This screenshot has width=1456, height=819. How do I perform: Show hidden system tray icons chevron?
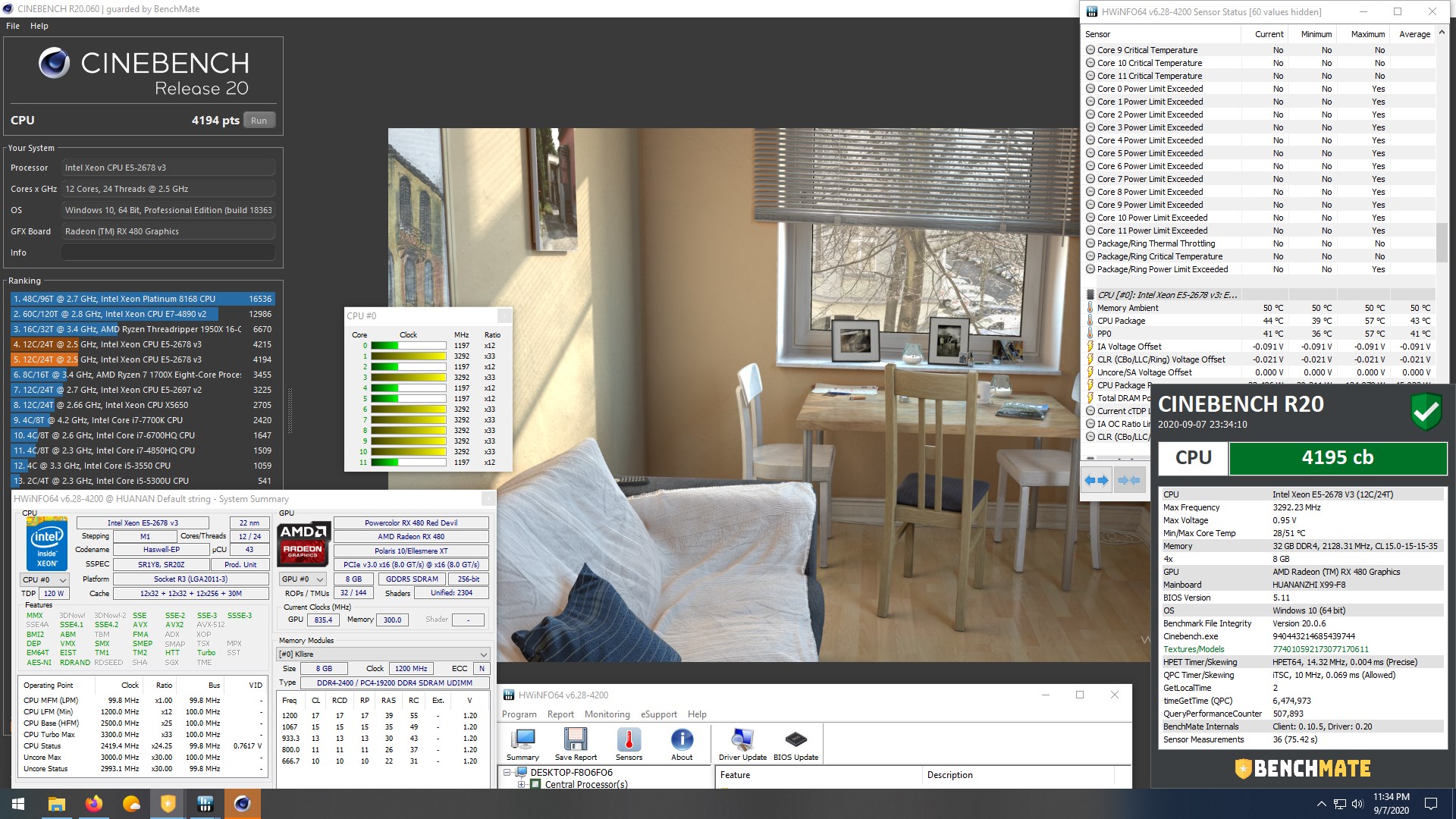point(1322,804)
